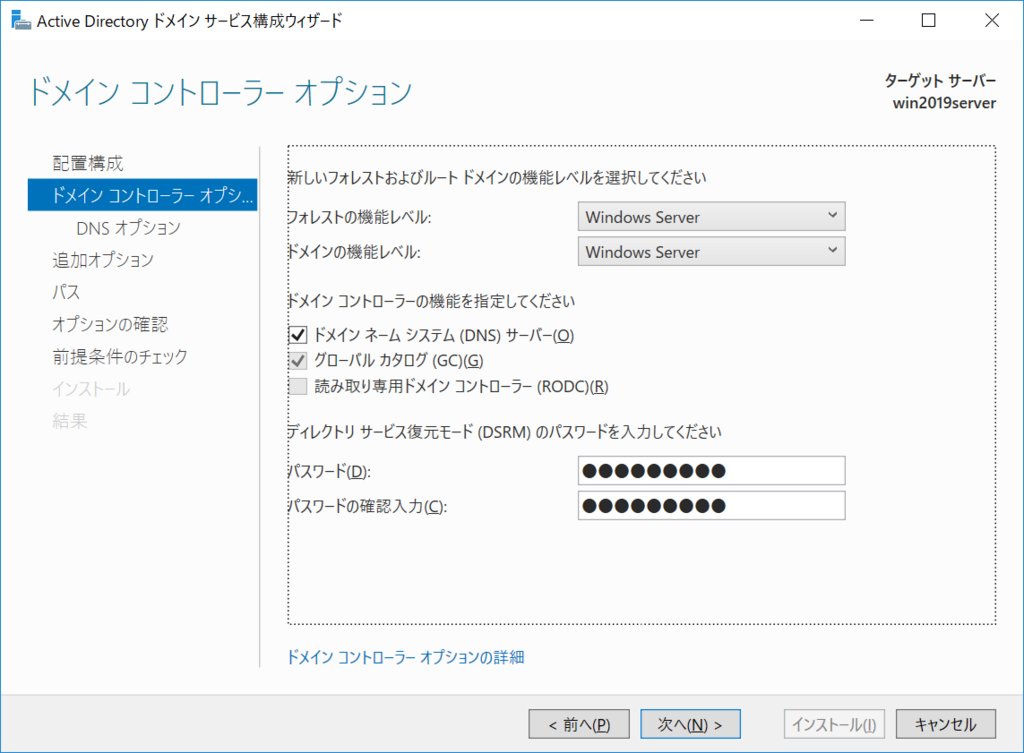The image size is (1024, 753).
Task: Click the パスワード(D) input field
Action: click(x=711, y=471)
